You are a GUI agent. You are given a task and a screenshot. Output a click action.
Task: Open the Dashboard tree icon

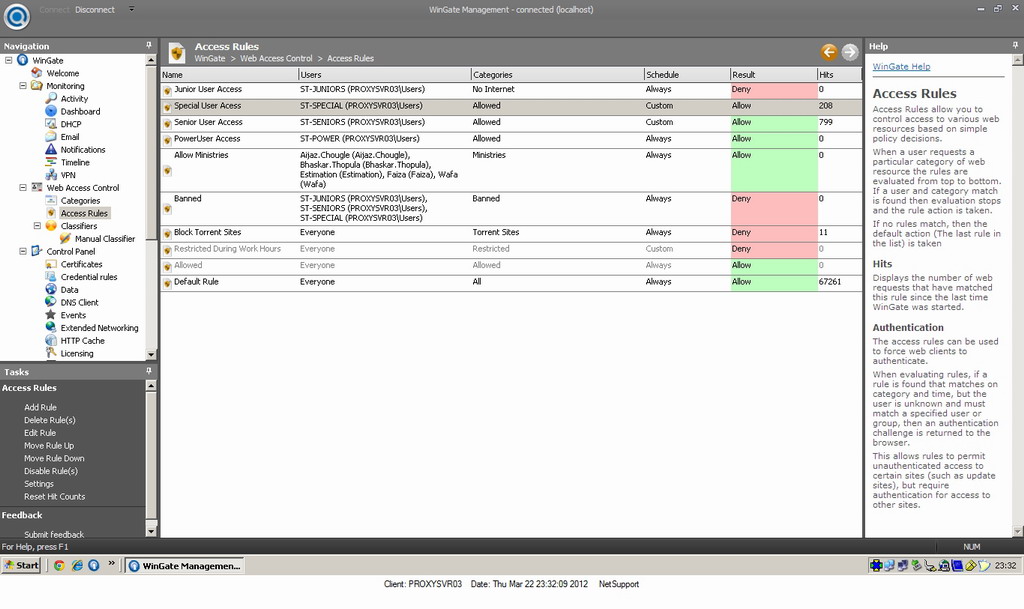(51, 111)
